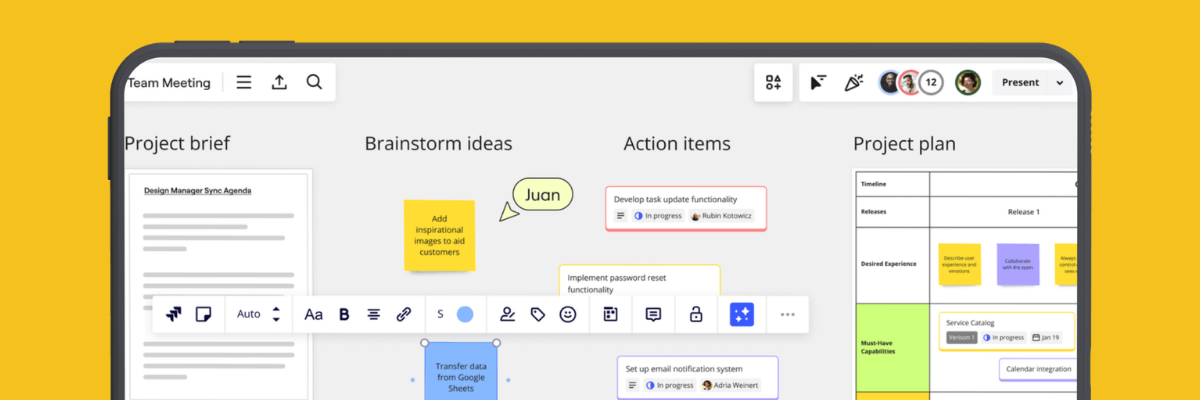Screen dimensions: 1200x400
Task: Select the blue Transfer data from Google Sheets sticky
Action: point(460,372)
